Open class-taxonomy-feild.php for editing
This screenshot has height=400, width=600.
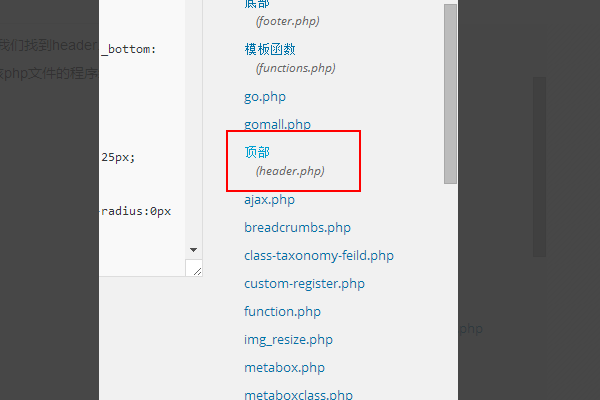click(319, 256)
